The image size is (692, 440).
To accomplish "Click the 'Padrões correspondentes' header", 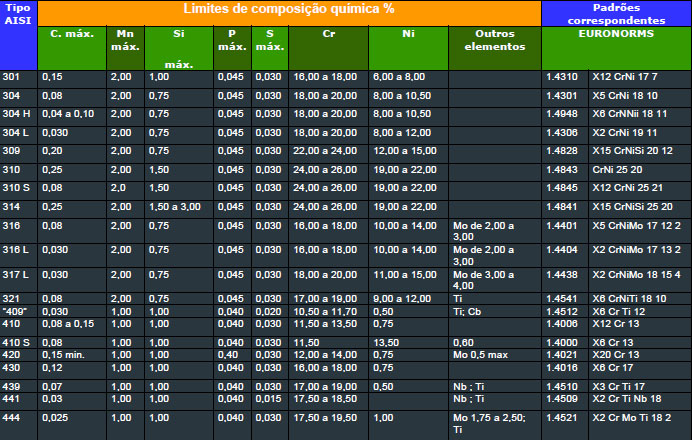I will point(616,13).
